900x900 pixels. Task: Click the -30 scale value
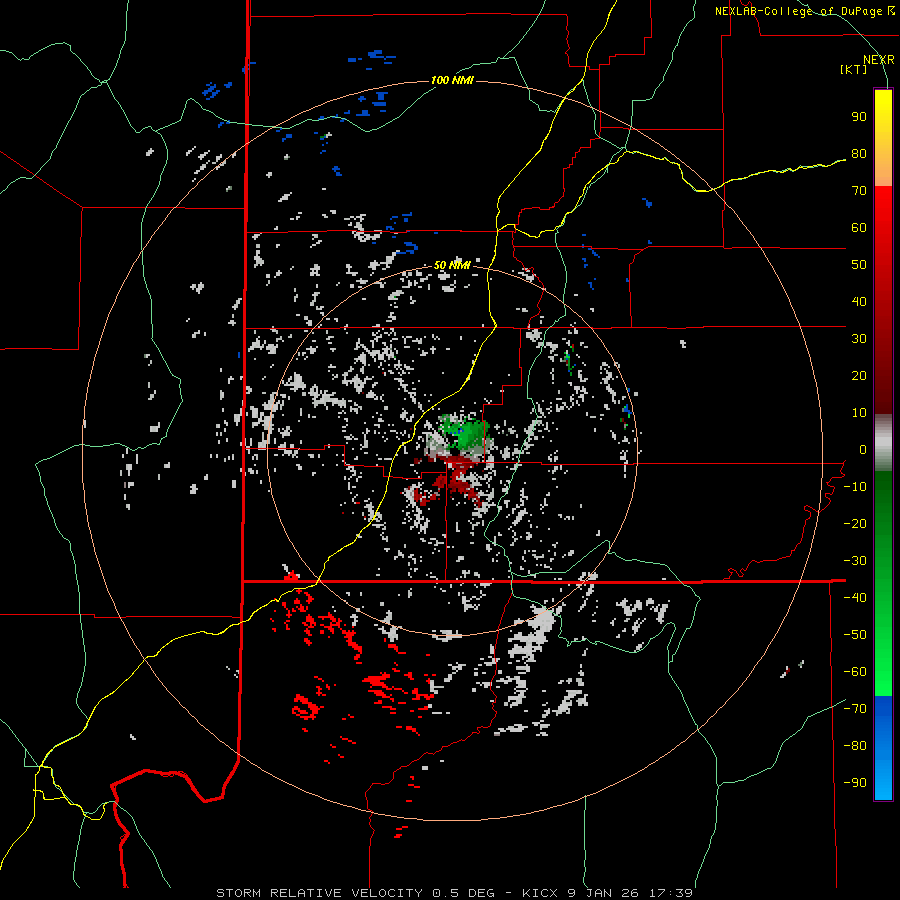point(855,561)
